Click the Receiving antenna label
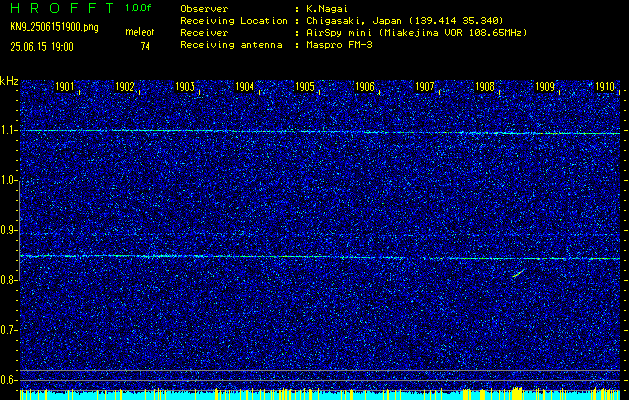The height and width of the screenshot is (400, 629). (231, 45)
